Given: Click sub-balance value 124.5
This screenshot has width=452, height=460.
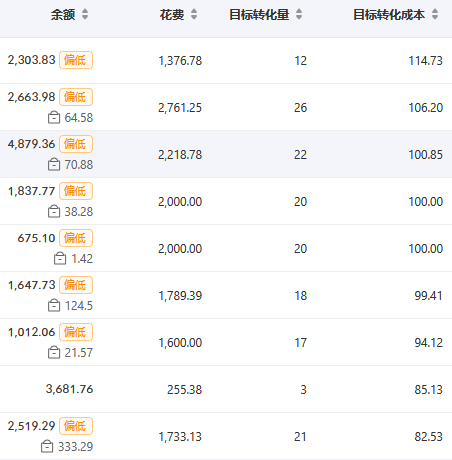Looking at the screenshot, I should pos(79,306).
